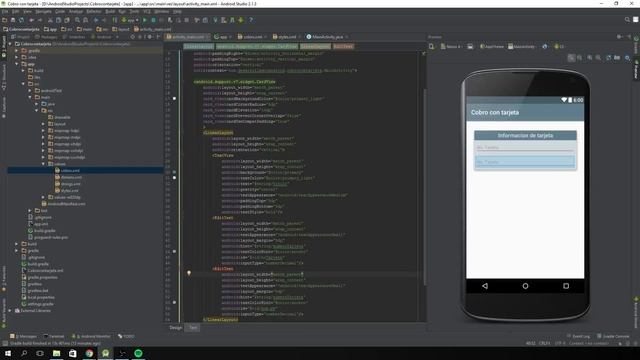Screen dimensions: 640x360
Task: Expand External Libraries node
Action: click(x=10, y=311)
